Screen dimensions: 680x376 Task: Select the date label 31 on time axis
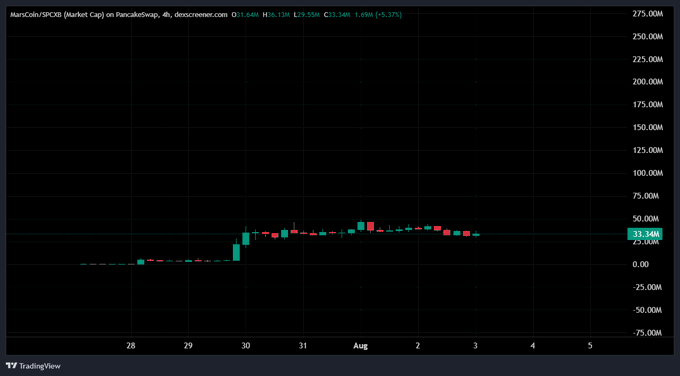pyautogui.click(x=303, y=346)
